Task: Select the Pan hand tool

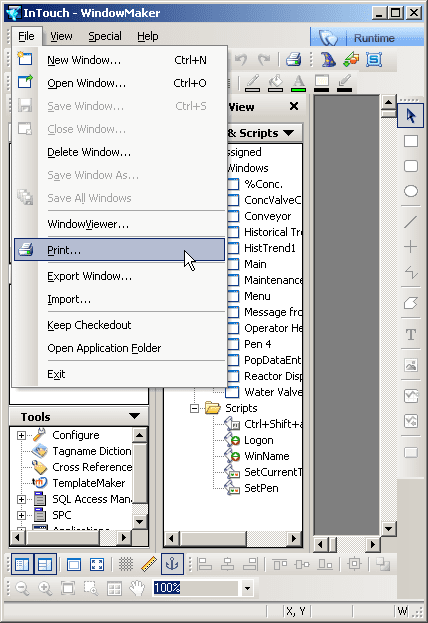Action: click(137, 588)
